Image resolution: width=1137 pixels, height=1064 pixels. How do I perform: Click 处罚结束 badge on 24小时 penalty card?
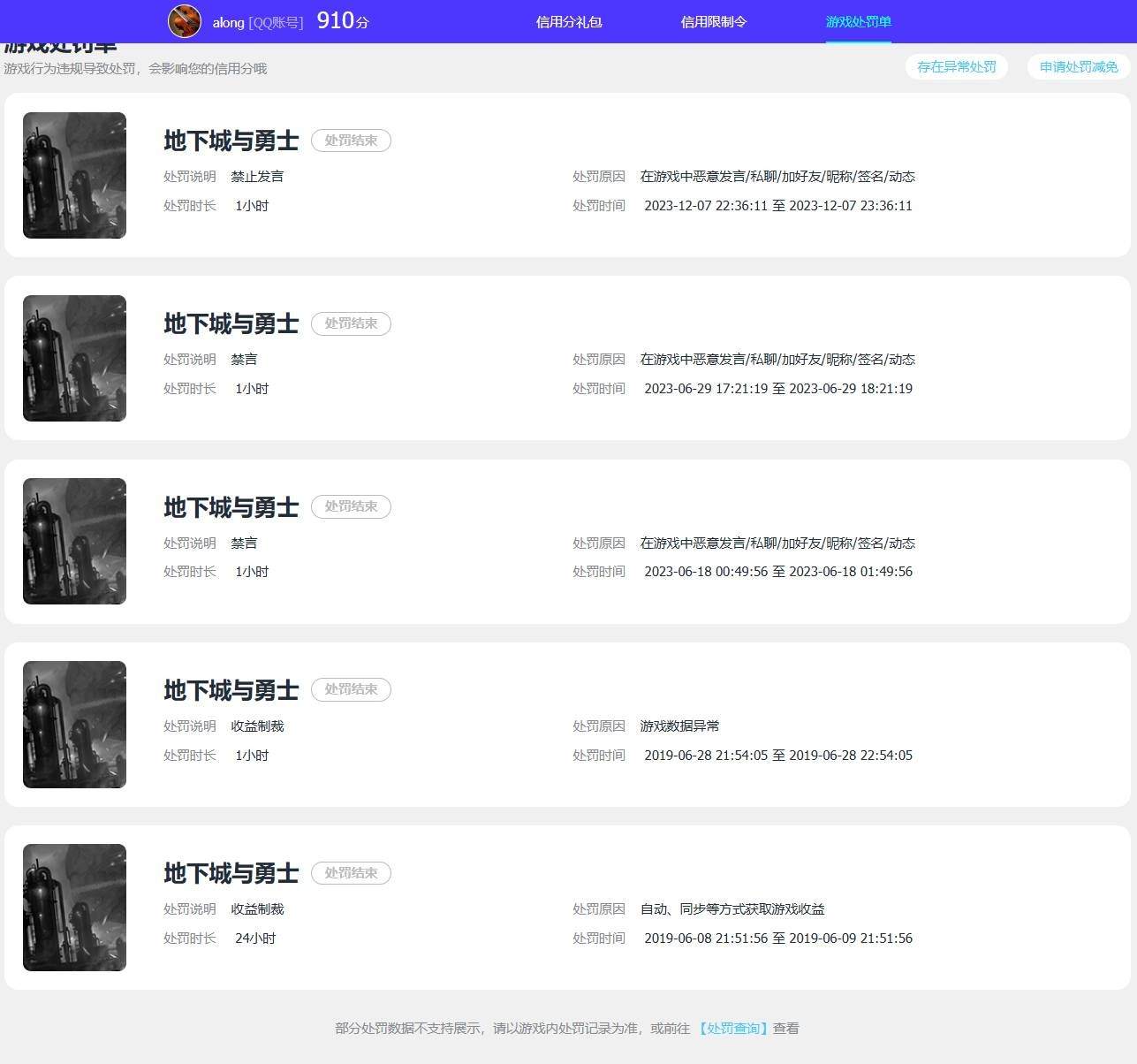[x=351, y=873]
